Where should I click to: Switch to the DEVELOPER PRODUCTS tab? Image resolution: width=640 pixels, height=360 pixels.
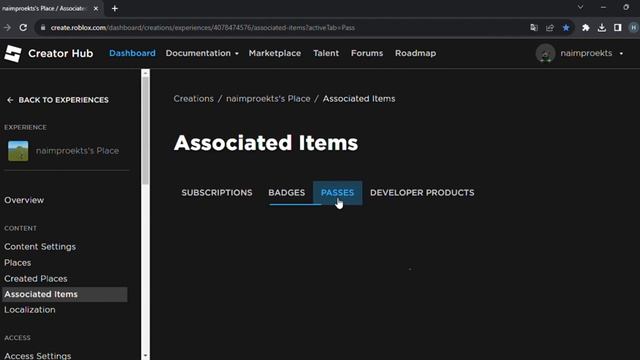[x=422, y=193]
